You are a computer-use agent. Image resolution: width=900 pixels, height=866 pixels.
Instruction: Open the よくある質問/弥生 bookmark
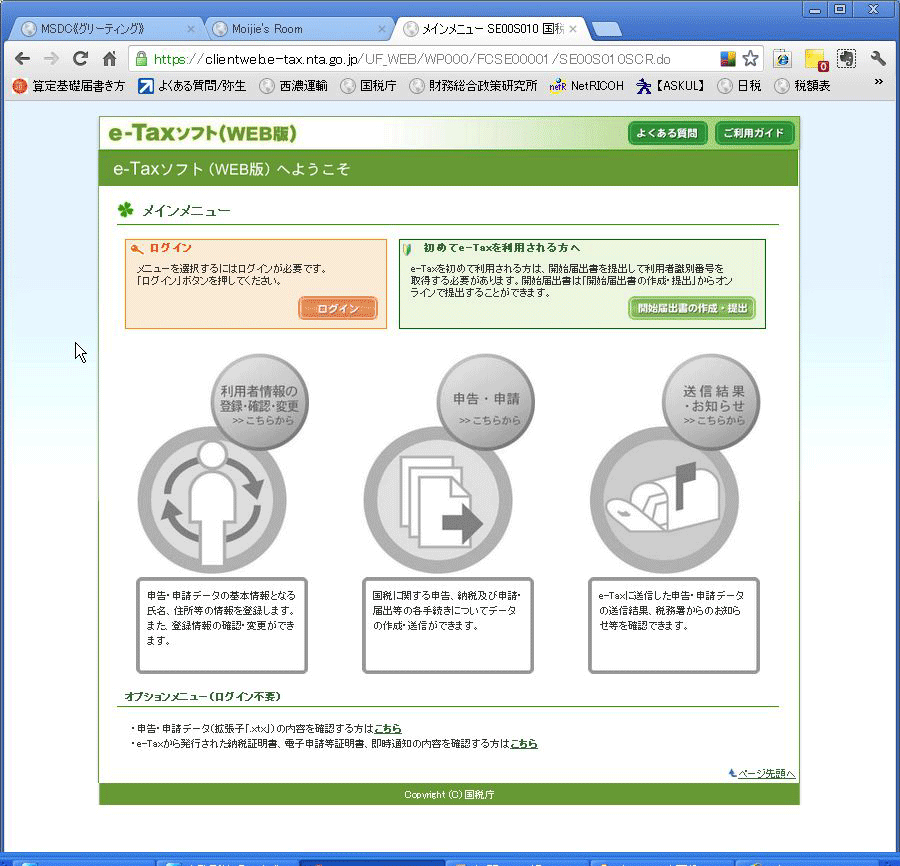[x=192, y=86]
